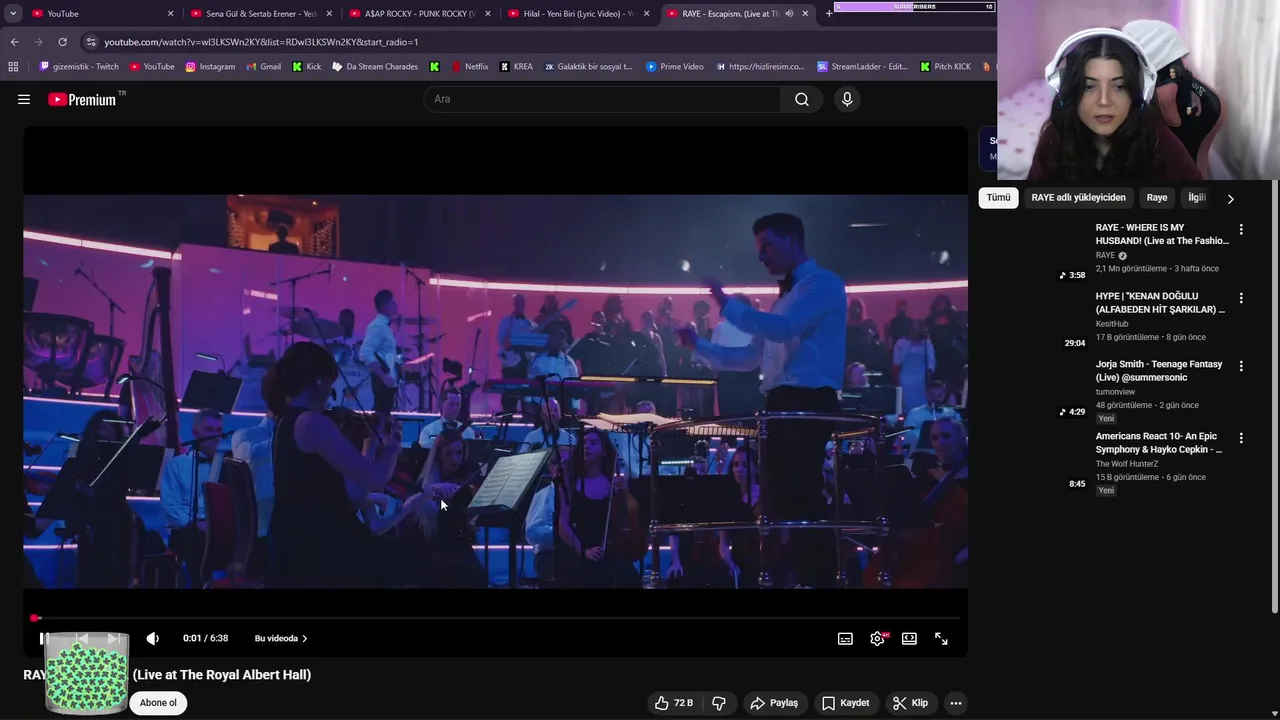This screenshot has width=1280, height=720.
Task: Open the KREA bookmark
Action: tap(515, 67)
